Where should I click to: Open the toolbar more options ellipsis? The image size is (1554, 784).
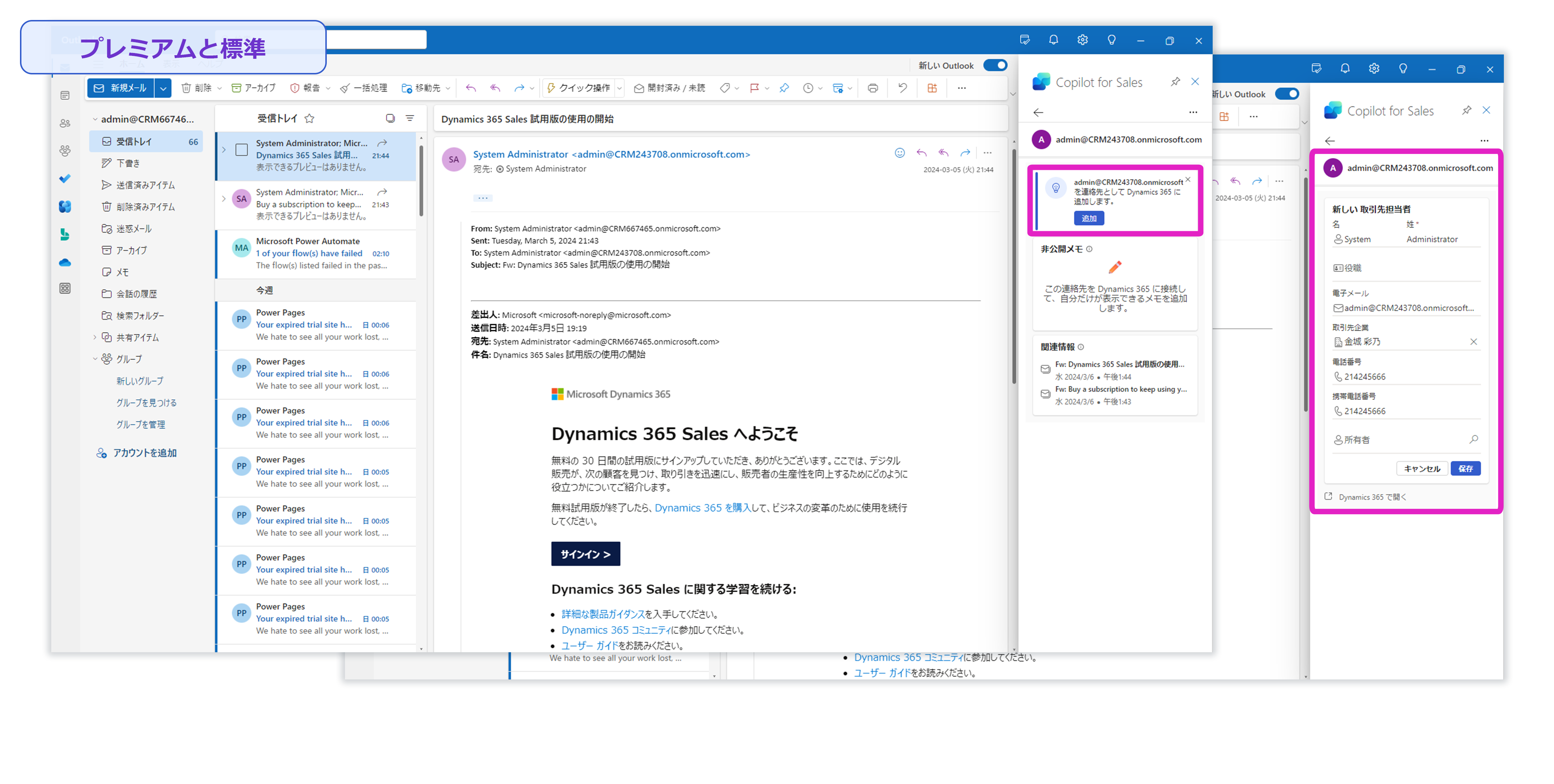click(x=961, y=88)
